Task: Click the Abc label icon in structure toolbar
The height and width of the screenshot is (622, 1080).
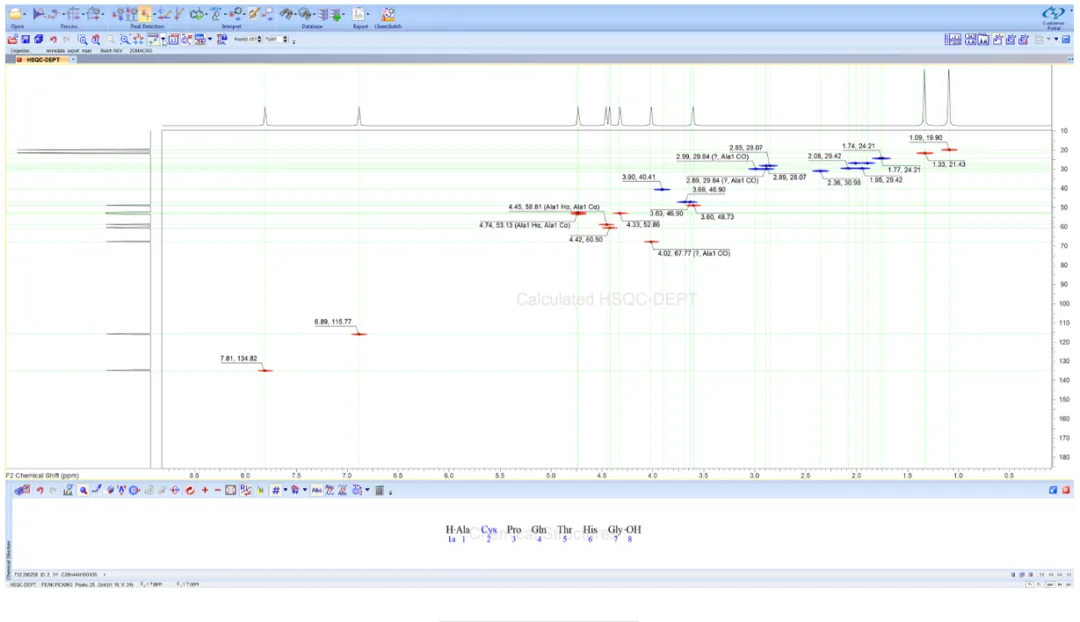Action: 316,490
